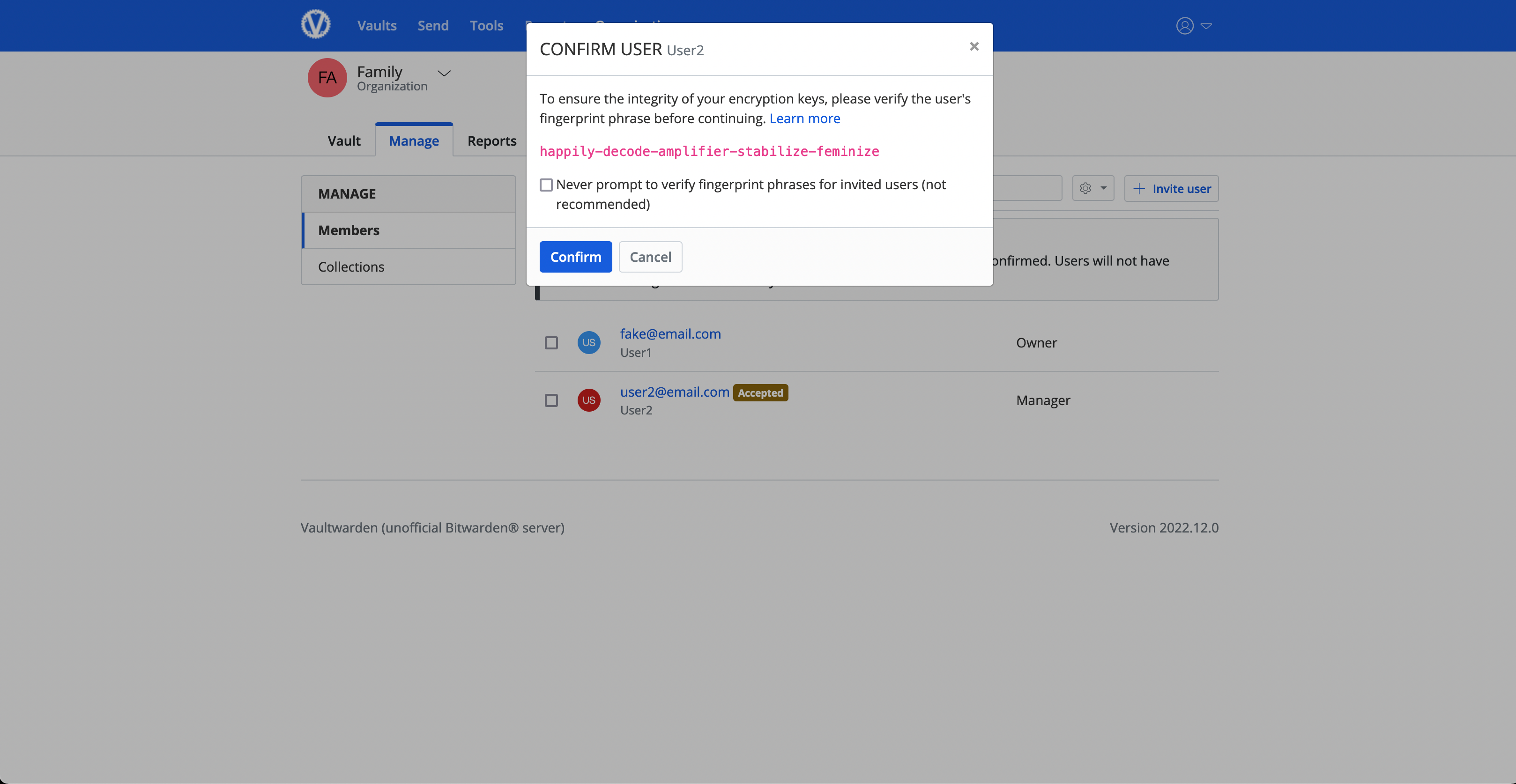Click the Vaultwarden logo icon
The width and height of the screenshot is (1516, 784).
click(315, 25)
